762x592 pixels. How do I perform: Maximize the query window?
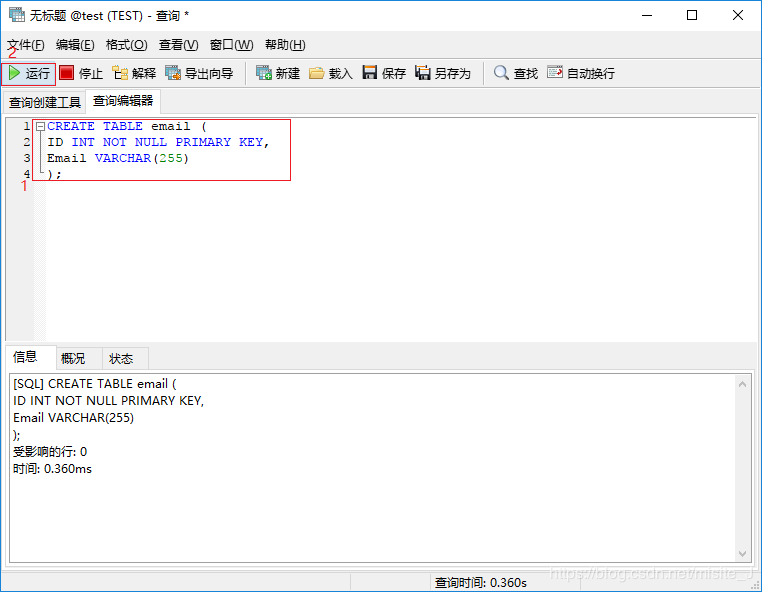click(x=692, y=16)
